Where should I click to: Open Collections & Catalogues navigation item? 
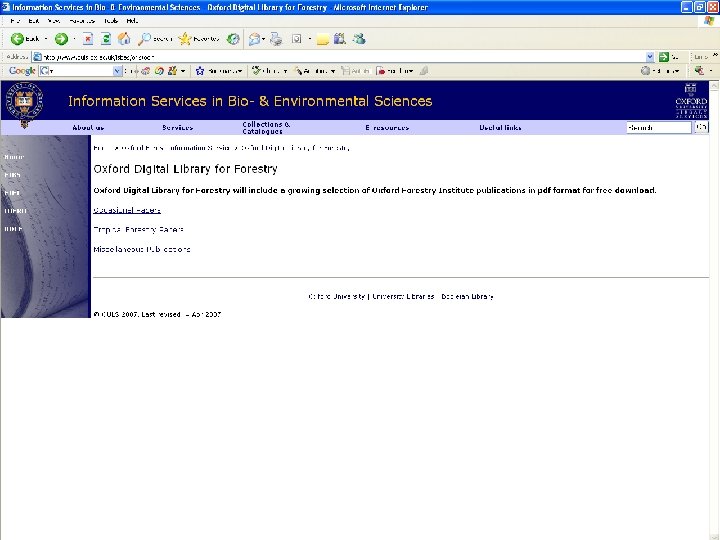click(266, 128)
